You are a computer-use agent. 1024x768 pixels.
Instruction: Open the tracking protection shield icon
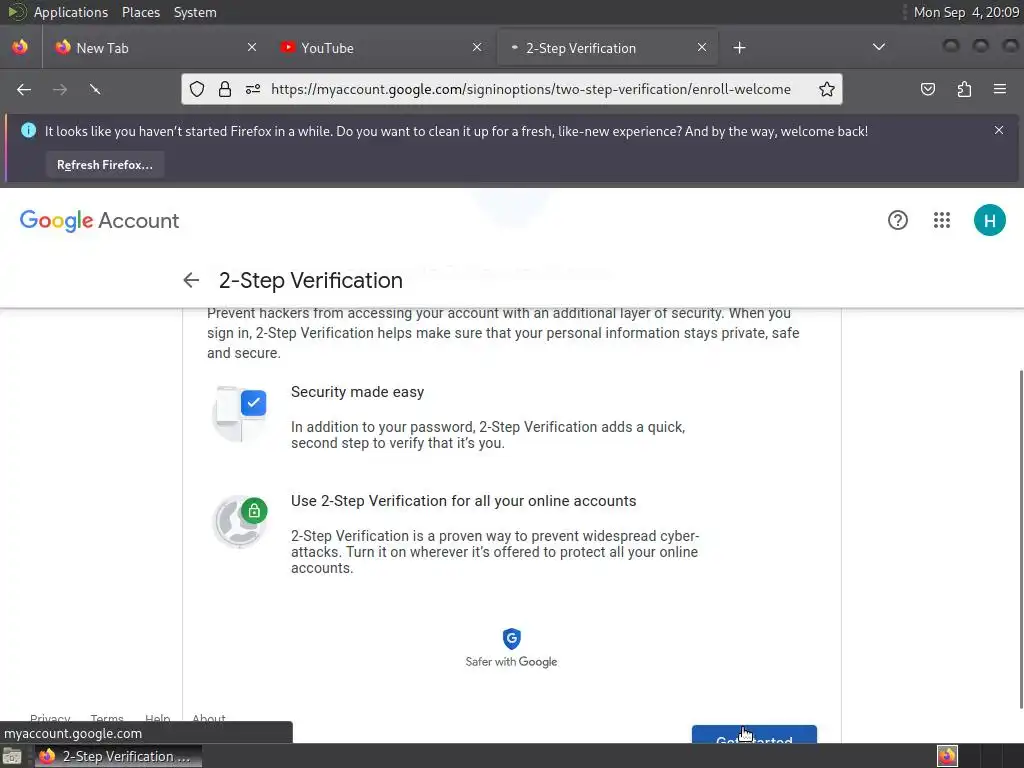pos(197,89)
